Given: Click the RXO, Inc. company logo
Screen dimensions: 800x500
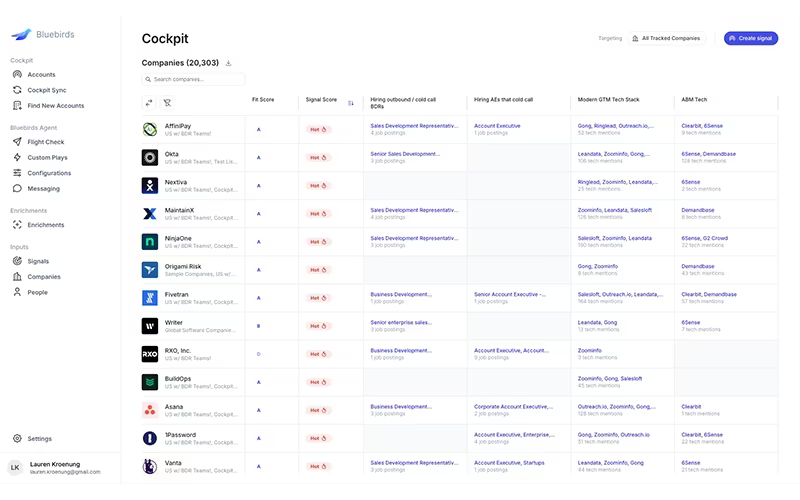Looking at the screenshot, I should click(149, 354).
